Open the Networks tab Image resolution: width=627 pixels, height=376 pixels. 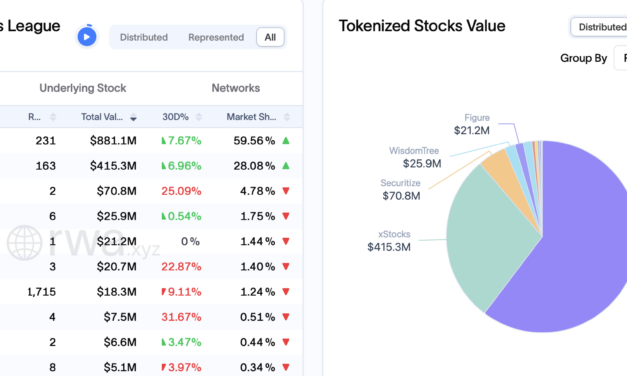point(236,88)
